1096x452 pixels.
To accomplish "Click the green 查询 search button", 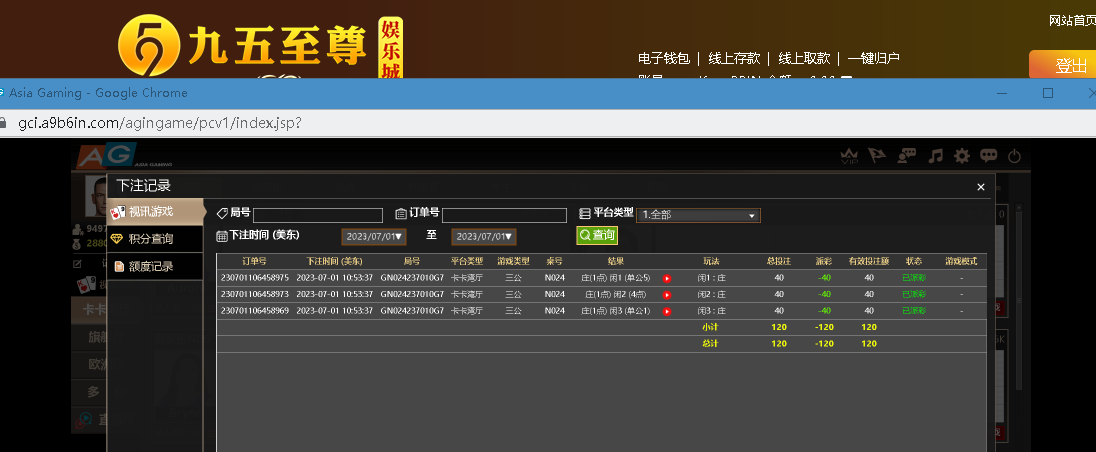I will [x=597, y=235].
